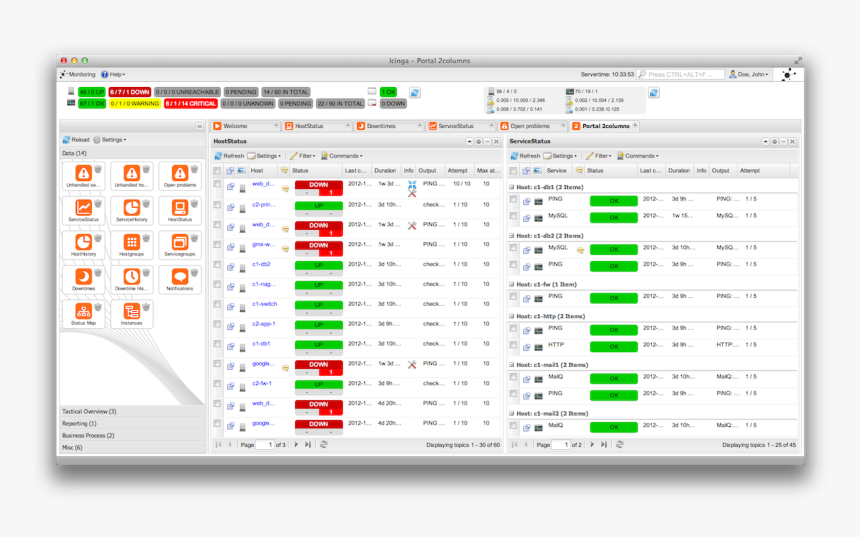The height and width of the screenshot is (537, 860).
Task: Open the Monitoring menu
Action: (78, 75)
